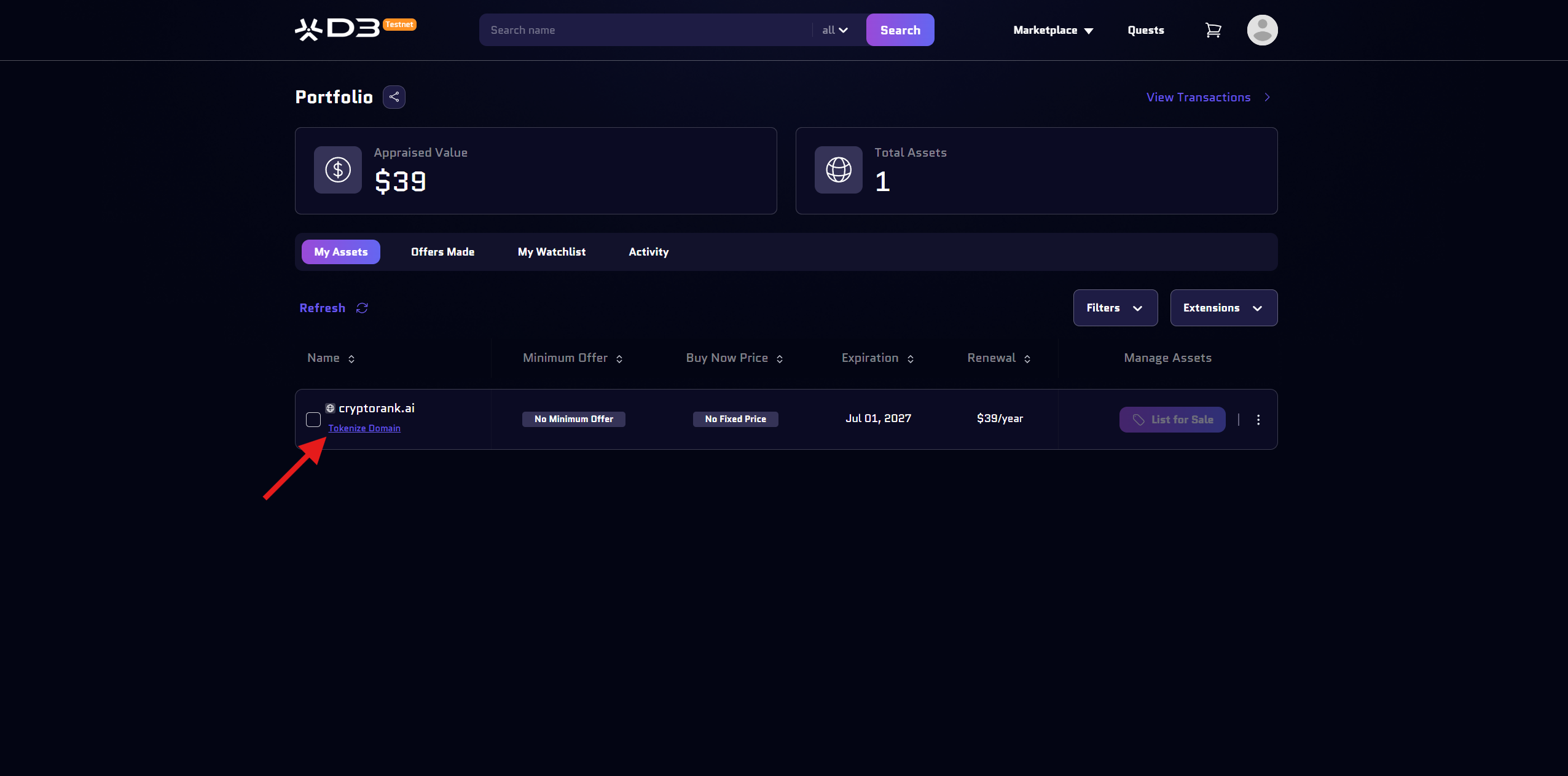This screenshot has width=1568, height=776.
Task: Click the Portfolio share icon
Action: [x=394, y=97]
